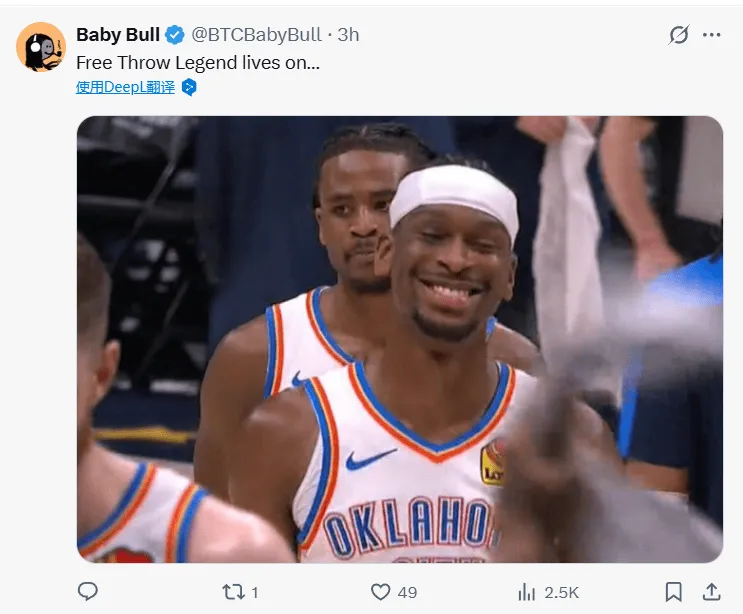This screenshot has height=614, width=743.
Task: Click the Grok circle-slash icon
Action: [679, 35]
